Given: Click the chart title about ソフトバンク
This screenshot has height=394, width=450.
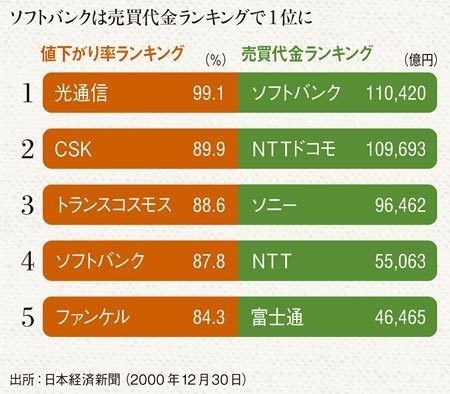Looking at the screenshot, I should 161,17.
